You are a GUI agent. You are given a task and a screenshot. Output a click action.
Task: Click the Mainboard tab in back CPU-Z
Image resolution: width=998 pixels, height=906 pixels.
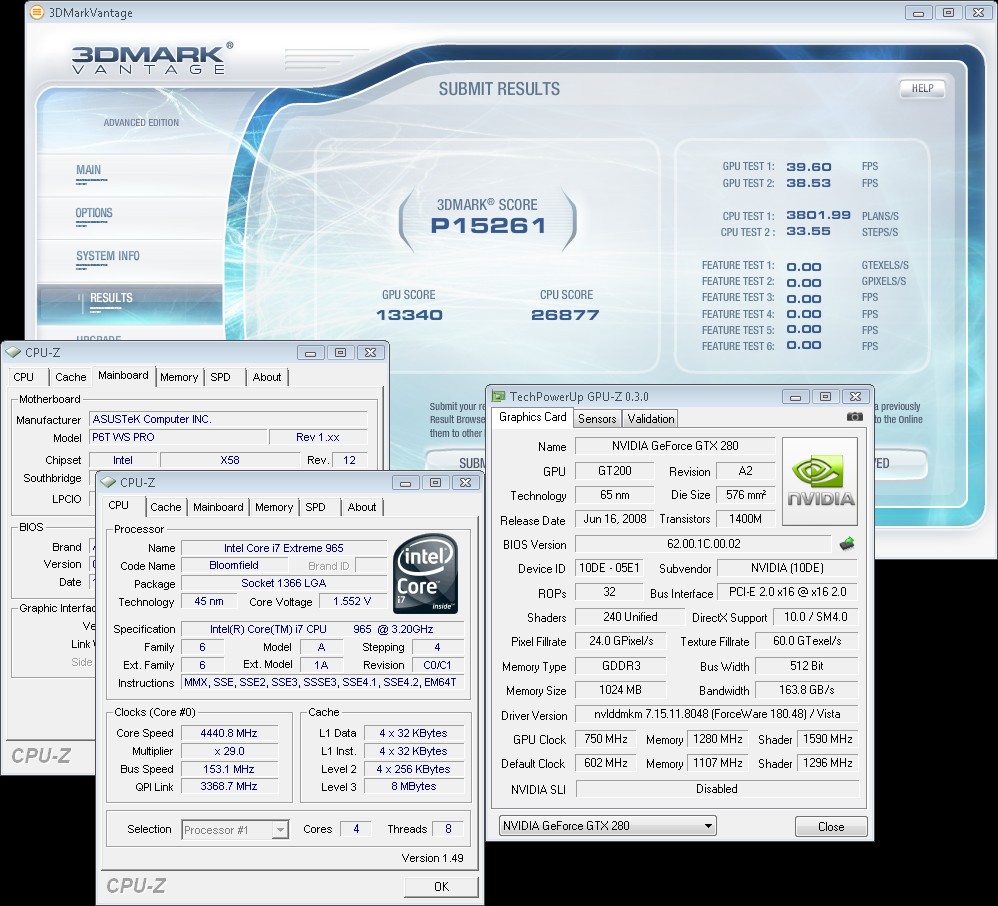coord(123,376)
